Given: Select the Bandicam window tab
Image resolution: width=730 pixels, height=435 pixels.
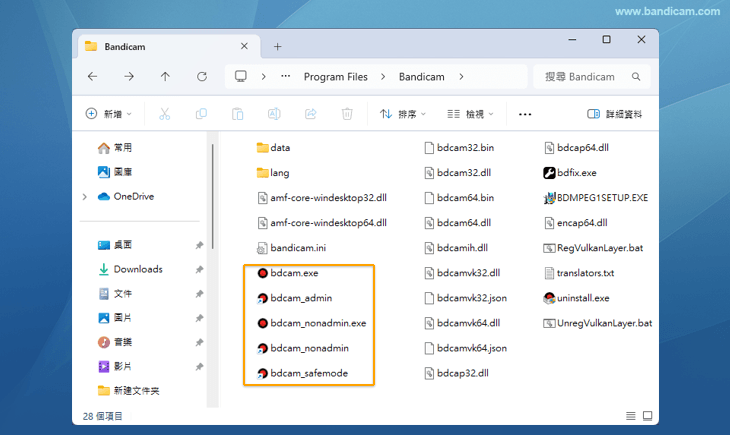Looking at the screenshot, I should click(167, 47).
